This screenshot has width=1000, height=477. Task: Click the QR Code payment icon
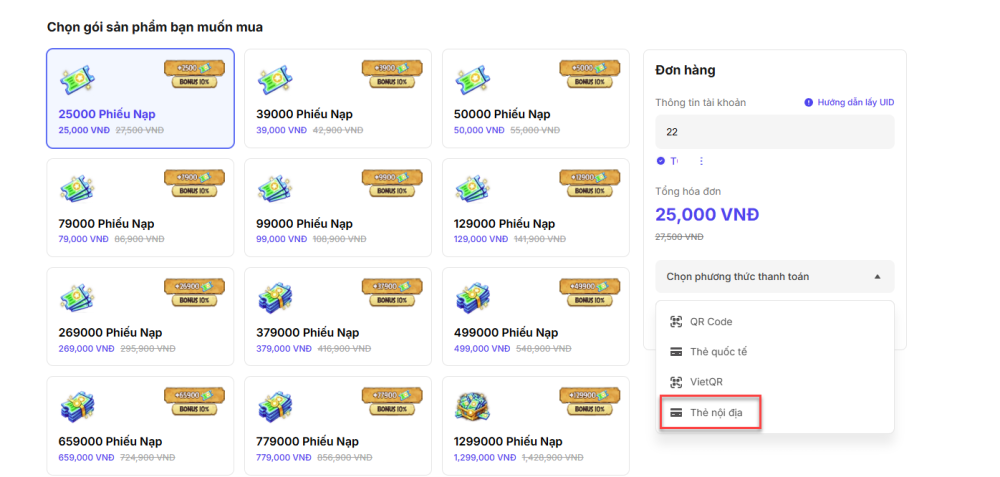[676, 321]
